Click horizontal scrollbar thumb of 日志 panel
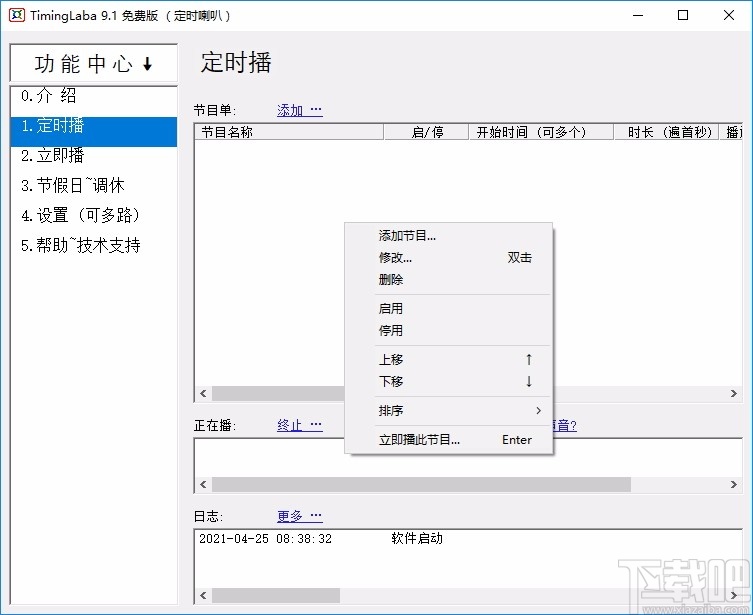The height and width of the screenshot is (615, 753). coord(276,596)
